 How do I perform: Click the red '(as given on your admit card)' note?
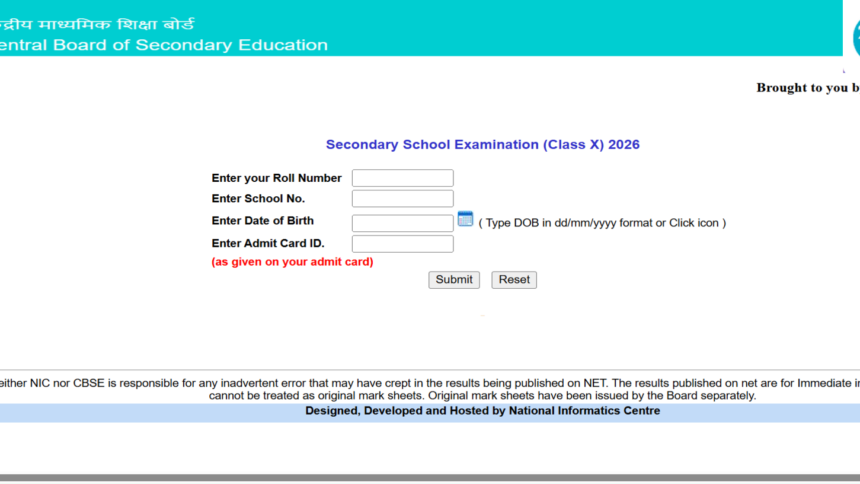click(292, 262)
